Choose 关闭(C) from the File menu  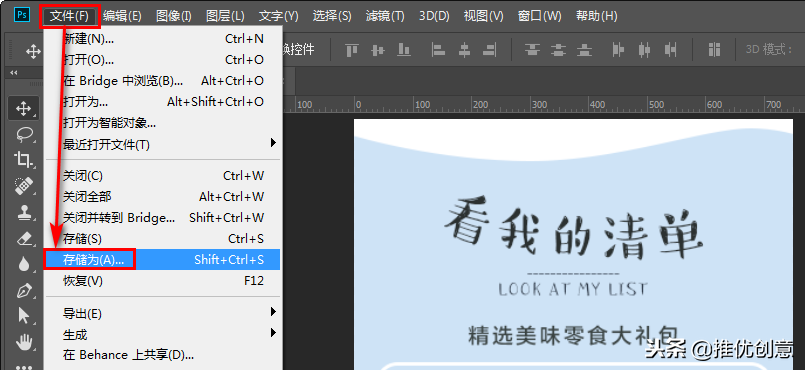click(162, 176)
